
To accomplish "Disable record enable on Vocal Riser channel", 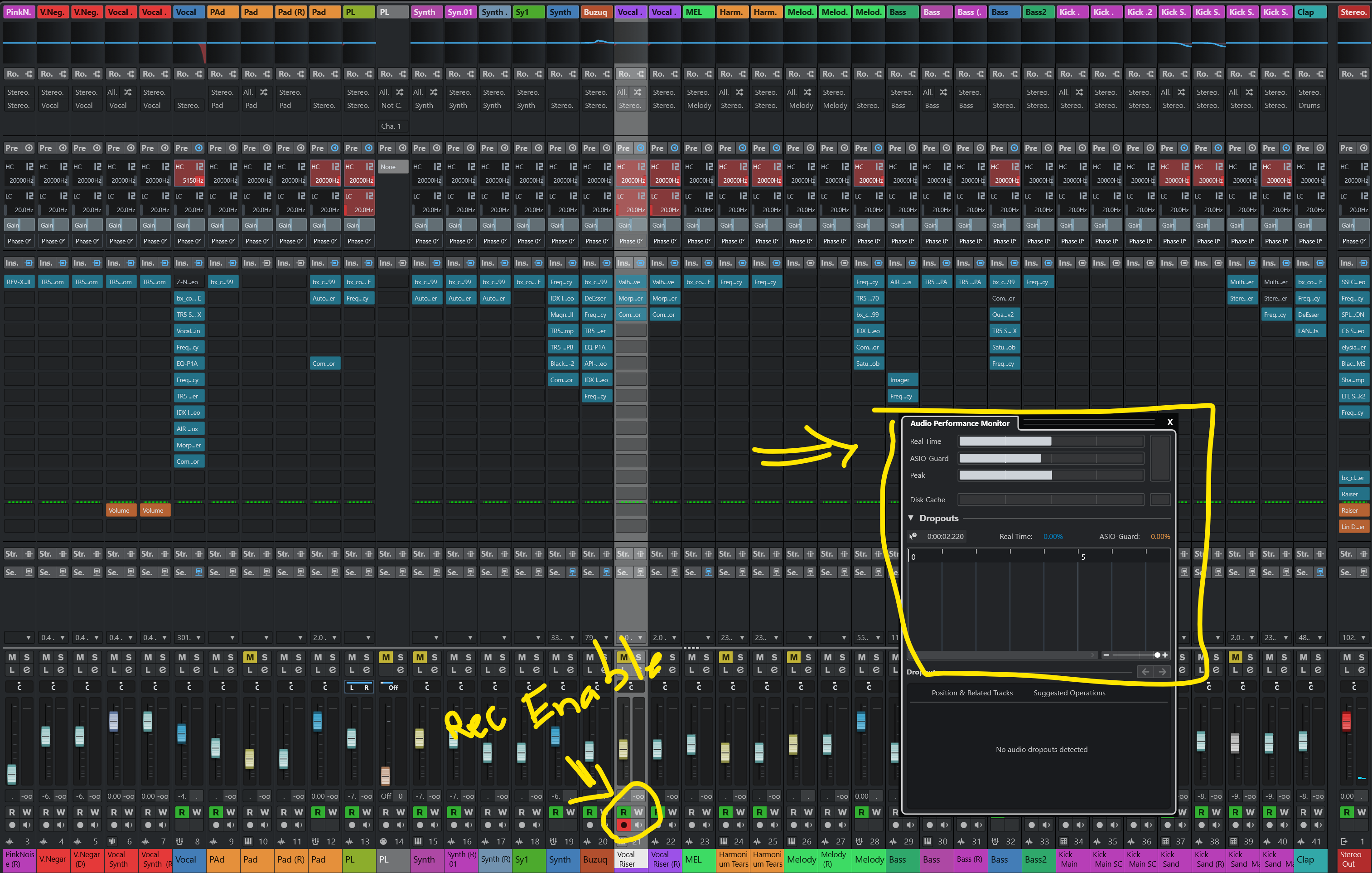I will click(x=624, y=824).
